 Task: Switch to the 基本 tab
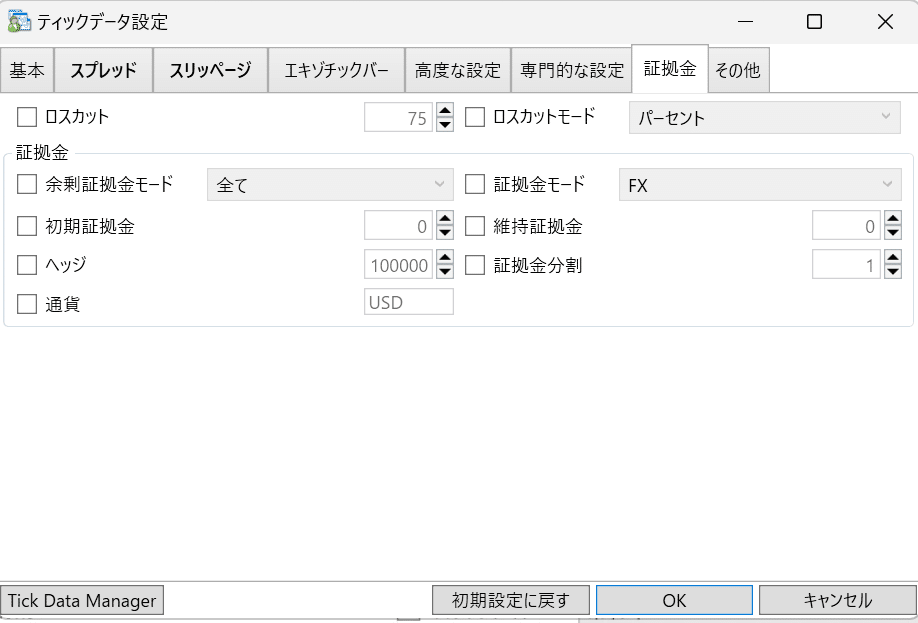tap(27, 70)
